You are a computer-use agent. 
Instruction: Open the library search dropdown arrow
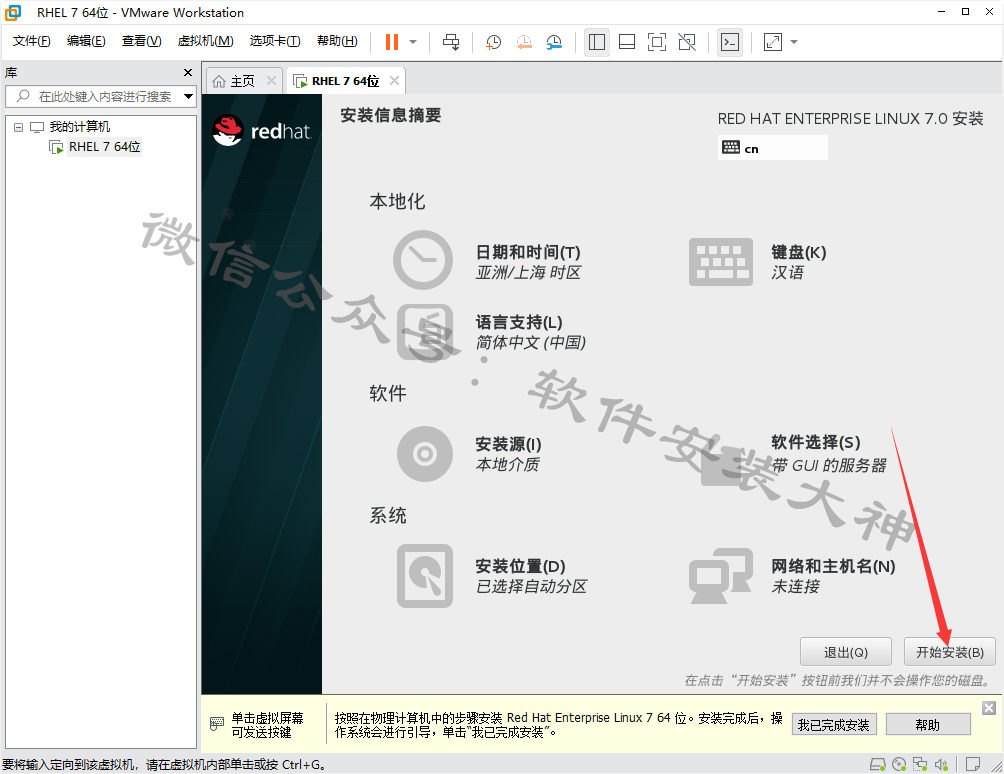(188, 97)
